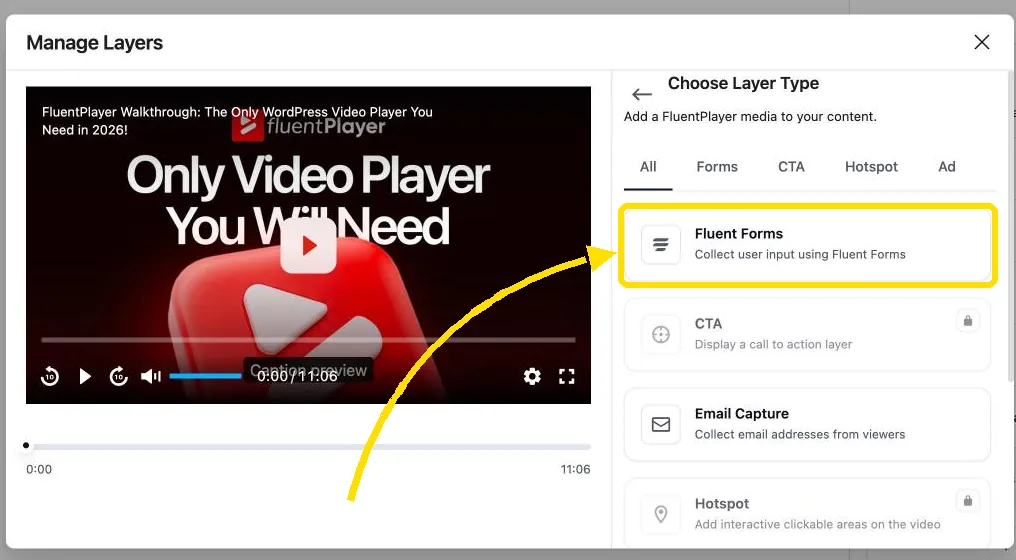1016x560 pixels.
Task: Mute the video using speaker icon
Action: [151, 376]
